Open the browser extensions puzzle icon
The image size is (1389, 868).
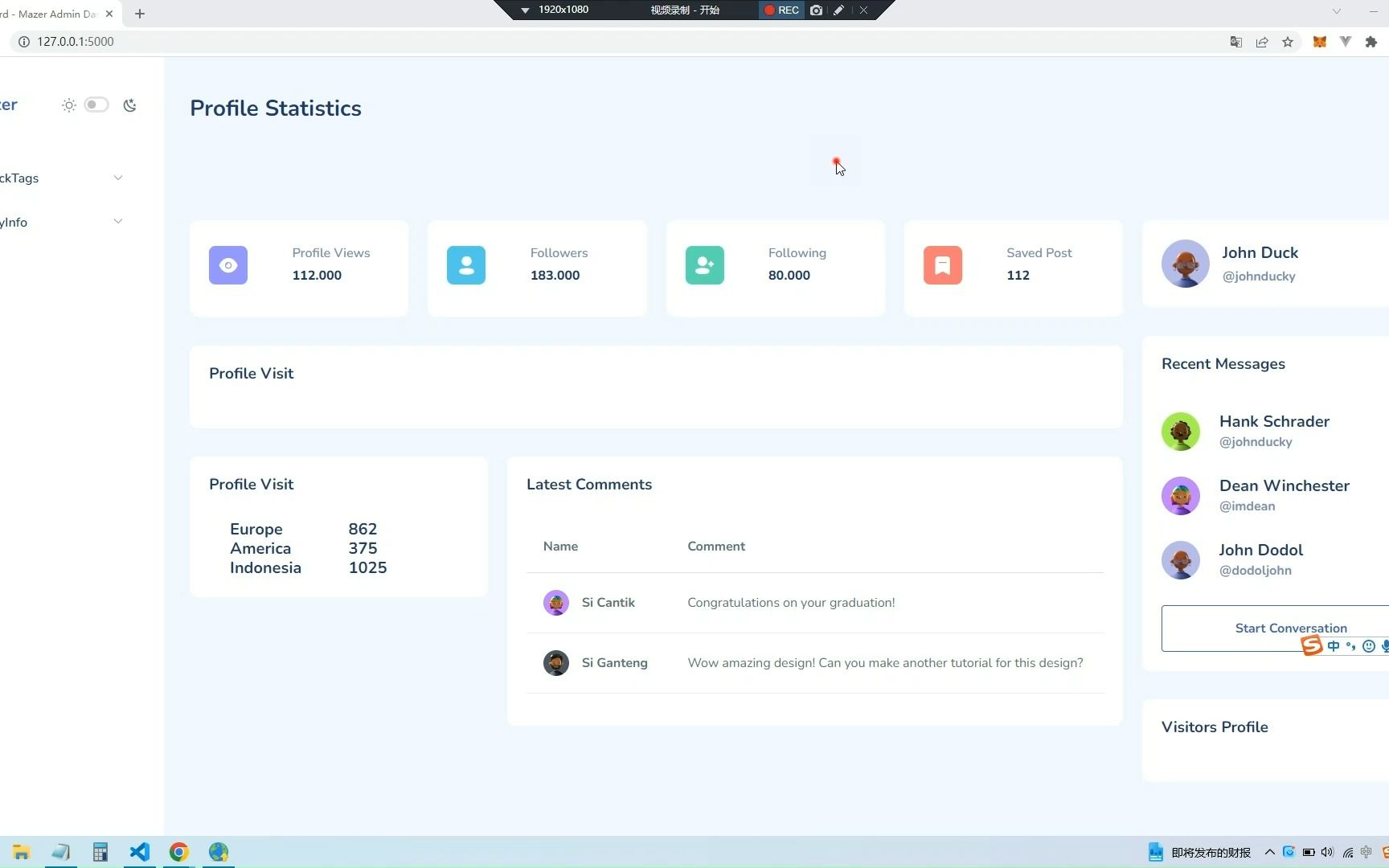click(1371, 42)
